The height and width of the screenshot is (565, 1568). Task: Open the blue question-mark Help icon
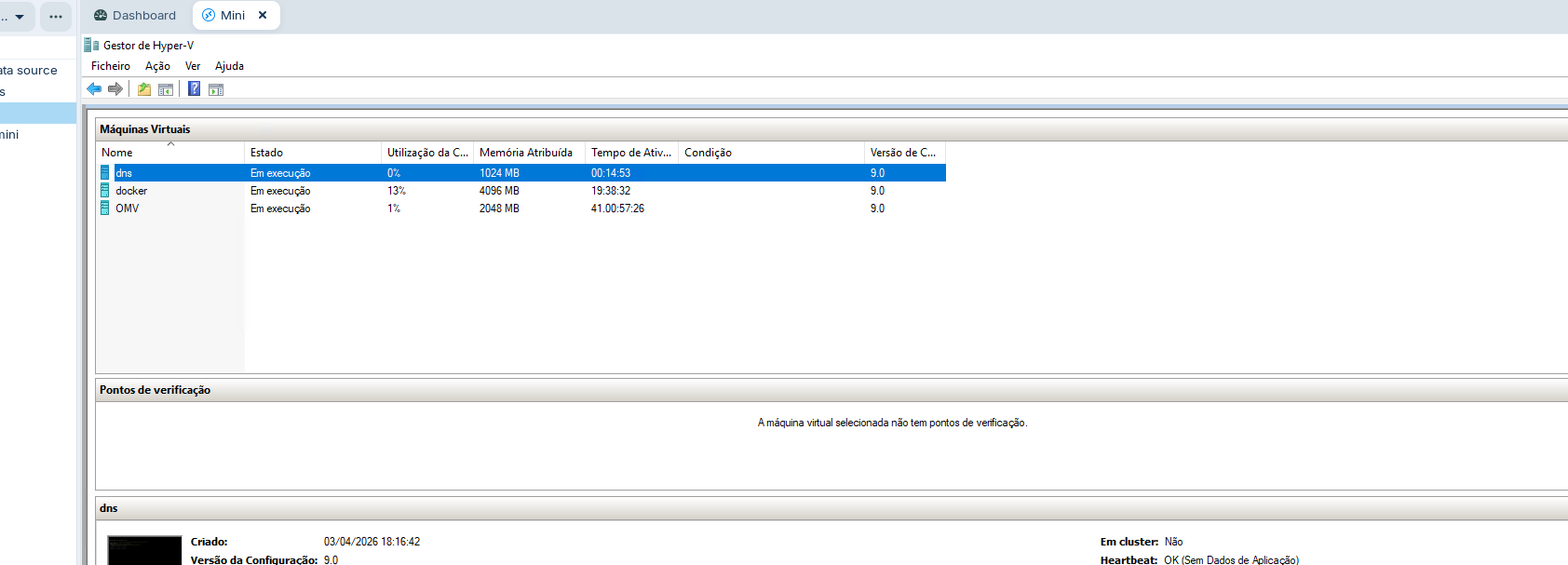[x=195, y=88]
